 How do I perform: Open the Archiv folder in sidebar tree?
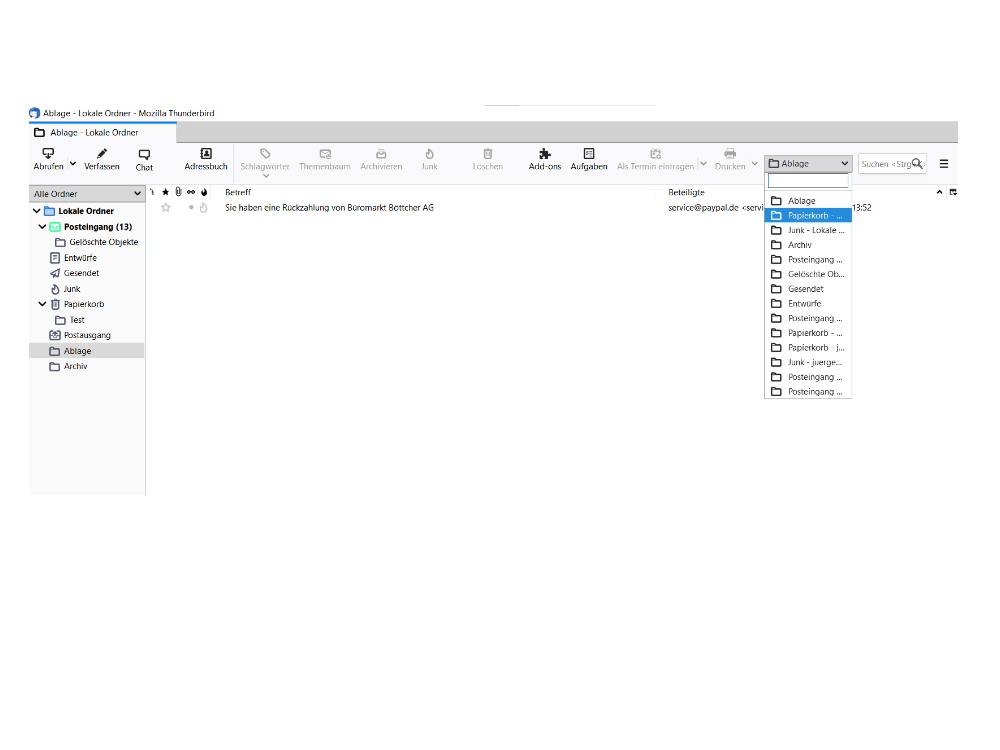point(75,367)
